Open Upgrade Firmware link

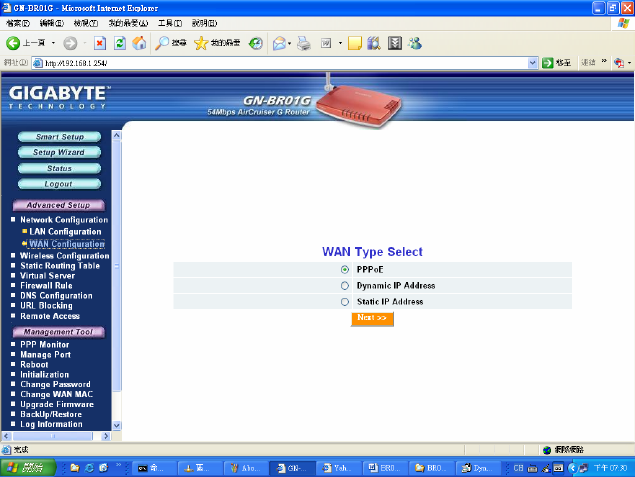(57, 405)
